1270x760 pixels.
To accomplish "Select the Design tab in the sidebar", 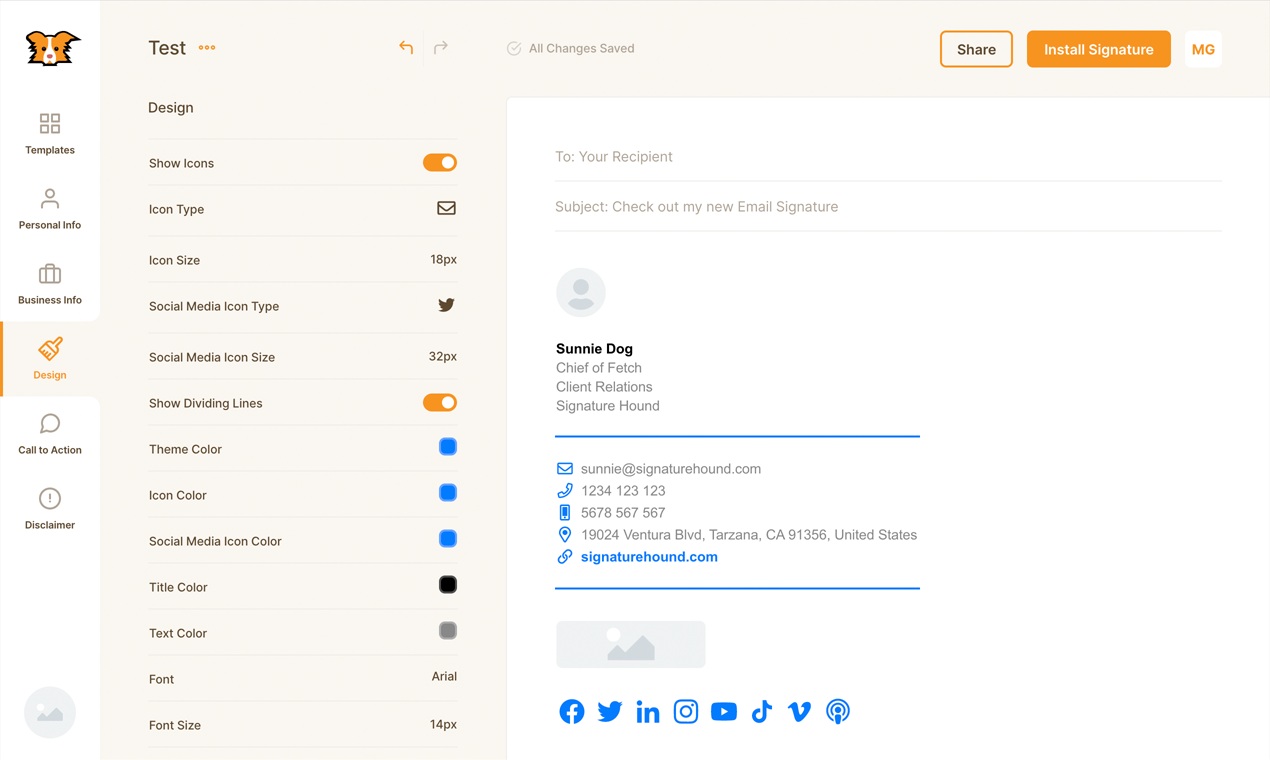I will (49, 358).
